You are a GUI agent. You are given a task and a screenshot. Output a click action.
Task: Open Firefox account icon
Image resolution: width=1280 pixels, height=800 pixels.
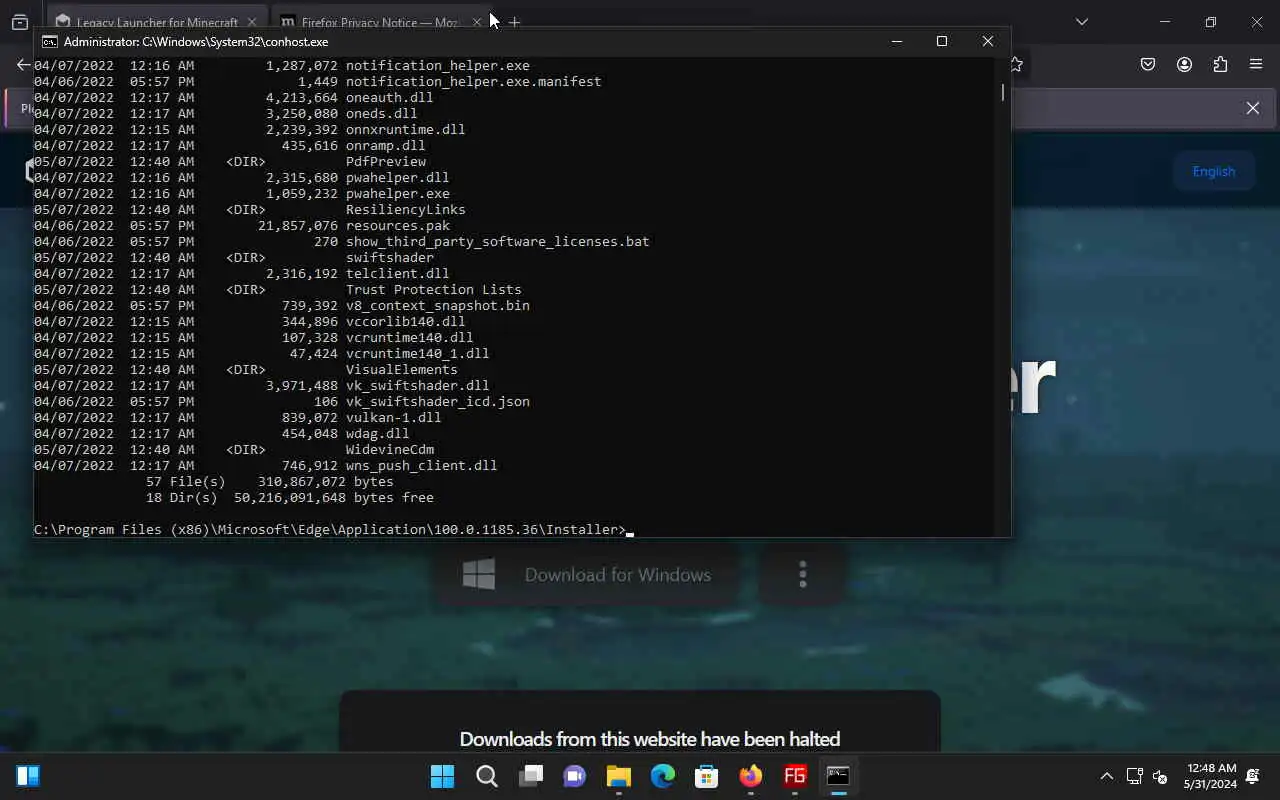click(1184, 65)
